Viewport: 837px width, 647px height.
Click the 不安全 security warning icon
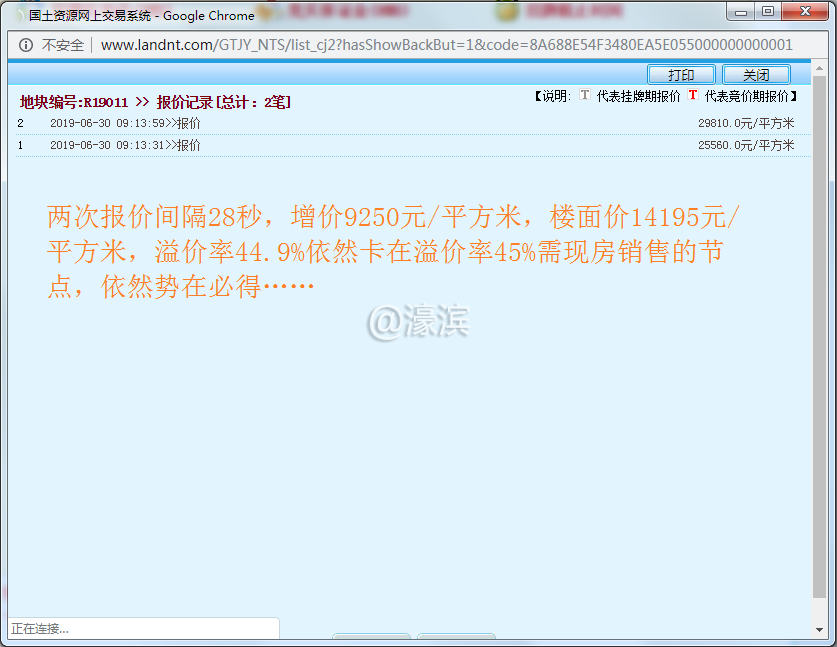(58, 45)
